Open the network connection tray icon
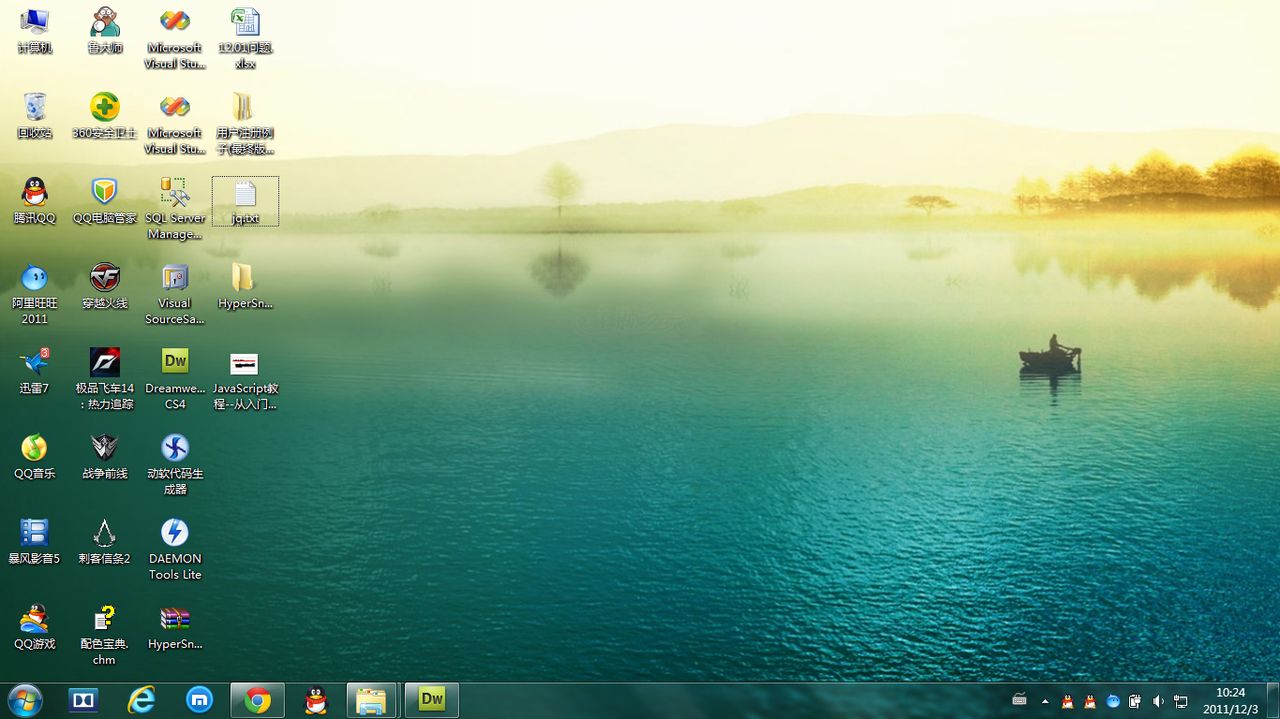Screen dimensions: 1280x719 1181,701
